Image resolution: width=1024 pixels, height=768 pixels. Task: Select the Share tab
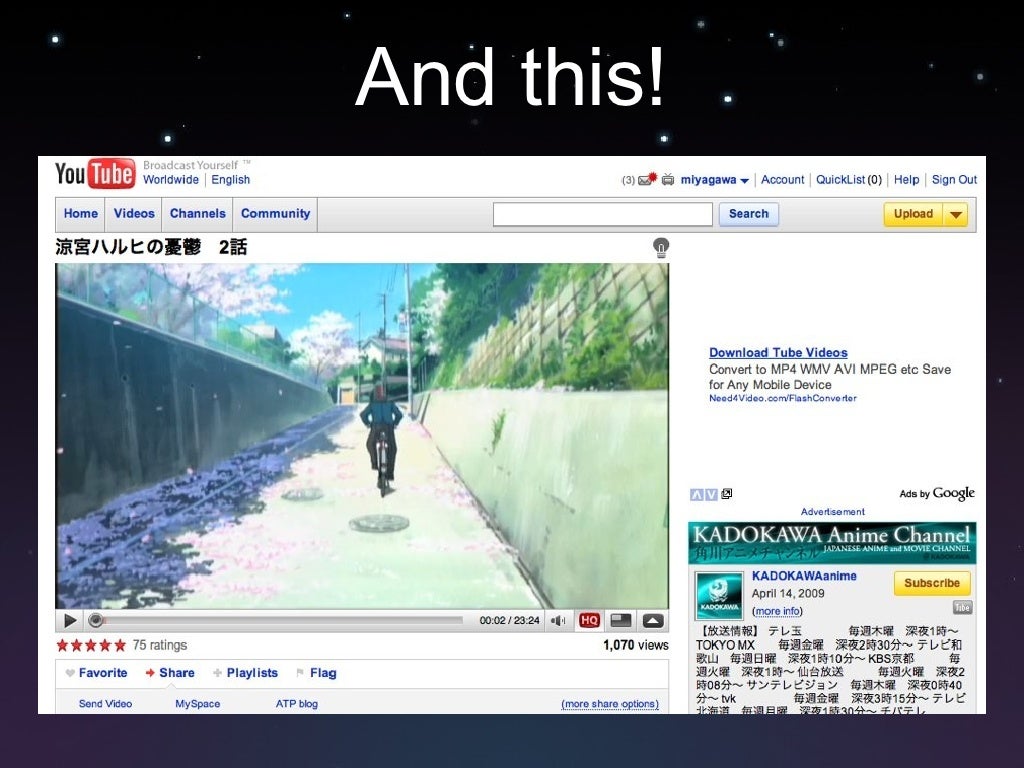point(170,673)
